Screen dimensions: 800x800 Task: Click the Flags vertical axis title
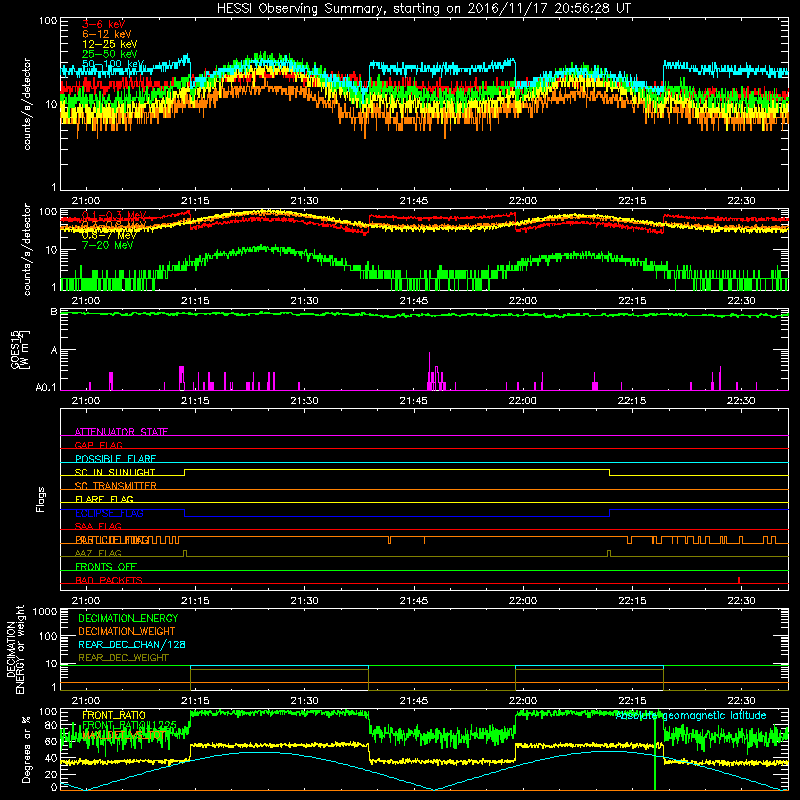coord(40,499)
